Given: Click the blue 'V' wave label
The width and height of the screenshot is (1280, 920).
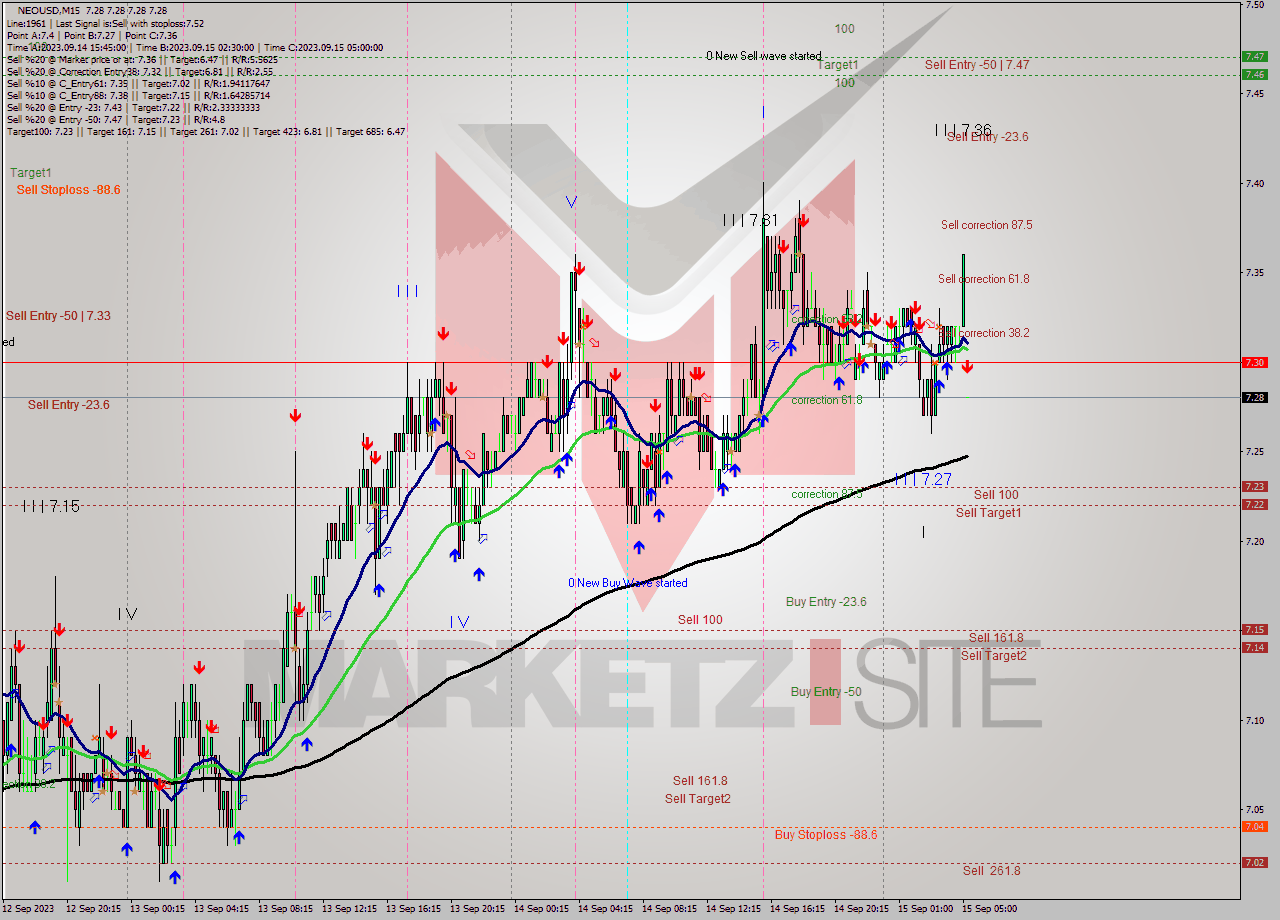Looking at the screenshot, I should tap(570, 201).
